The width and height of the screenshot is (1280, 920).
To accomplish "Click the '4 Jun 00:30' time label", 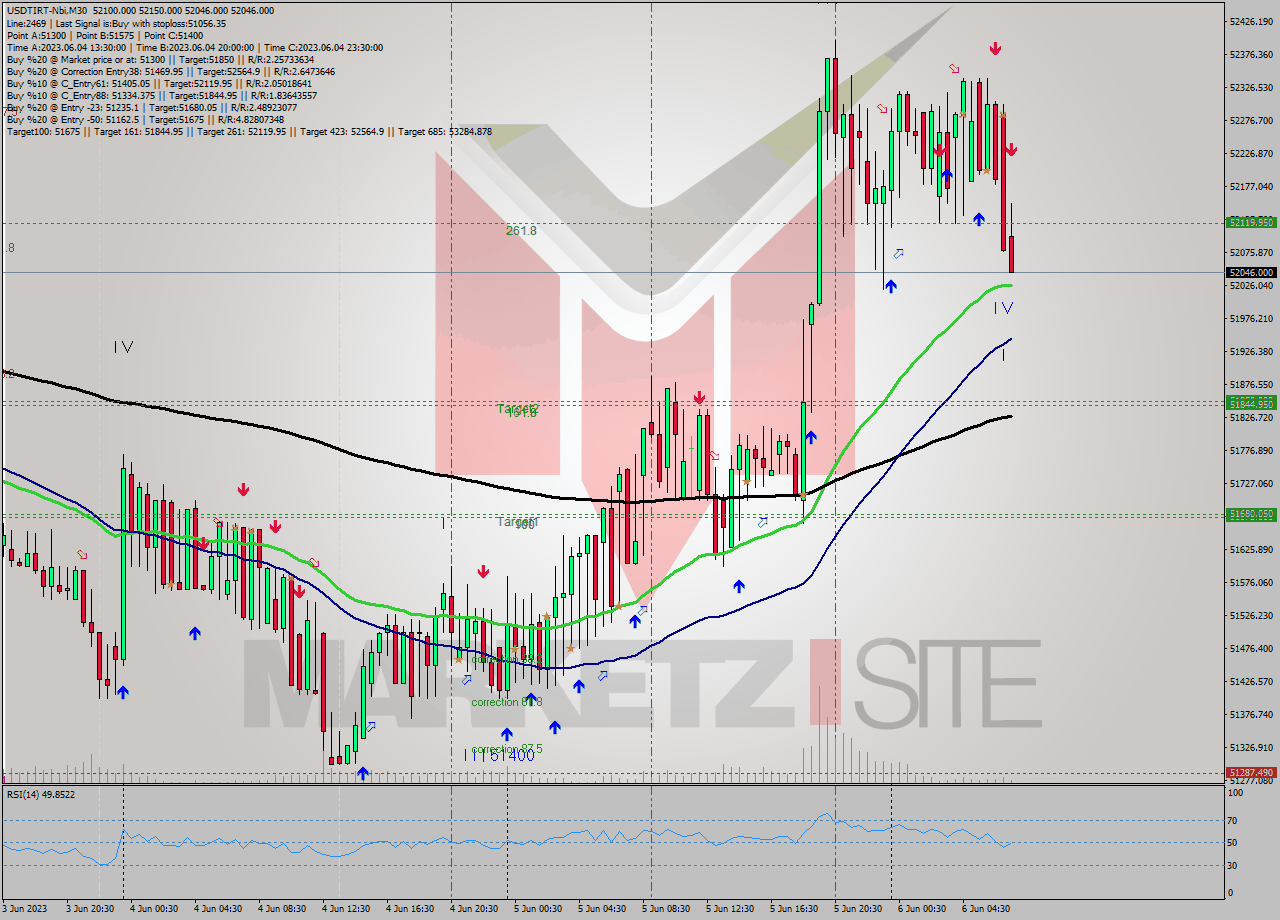I will click(x=156, y=909).
